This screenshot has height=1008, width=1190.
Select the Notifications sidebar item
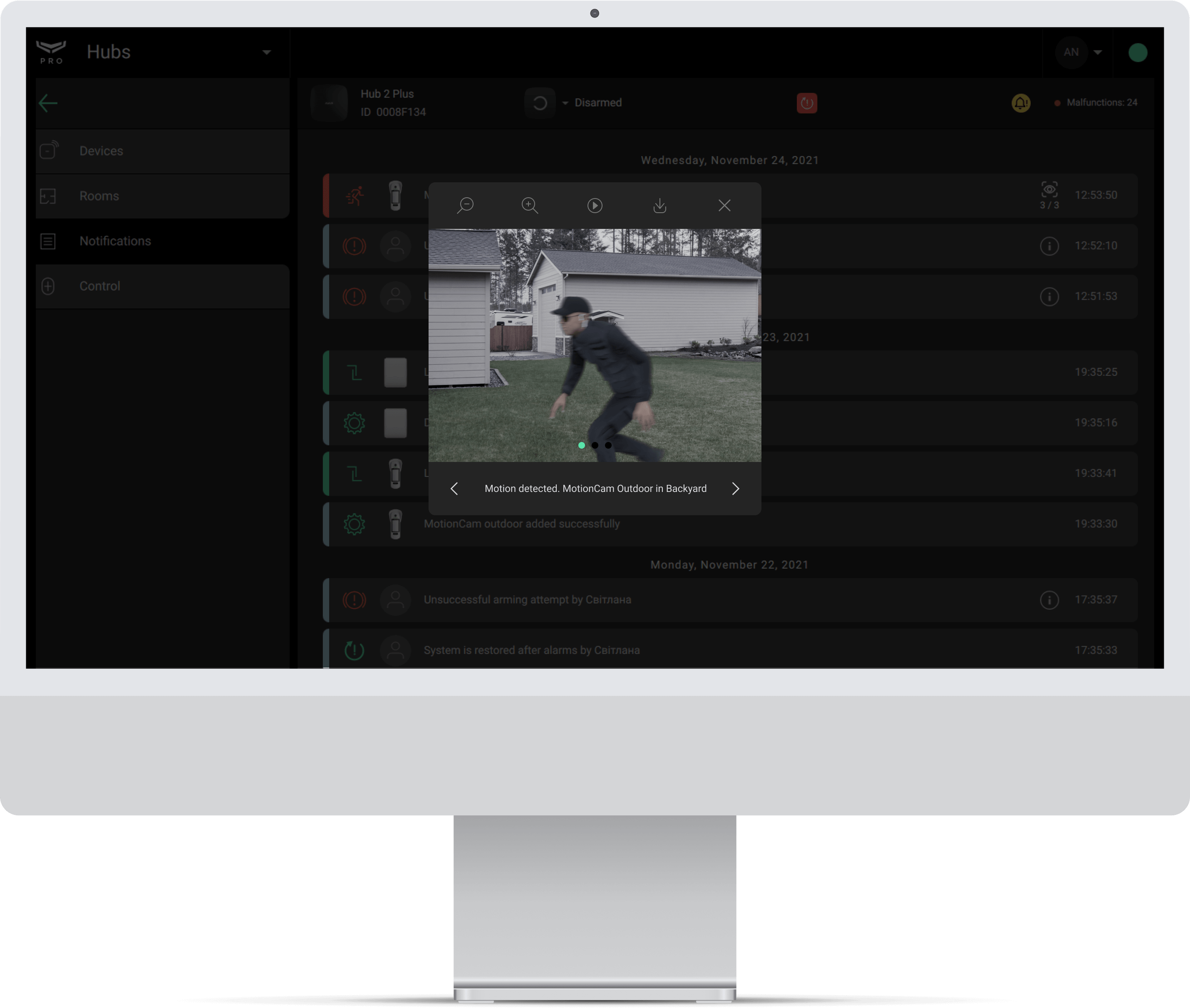pyautogui.click(x=115, y=241)
